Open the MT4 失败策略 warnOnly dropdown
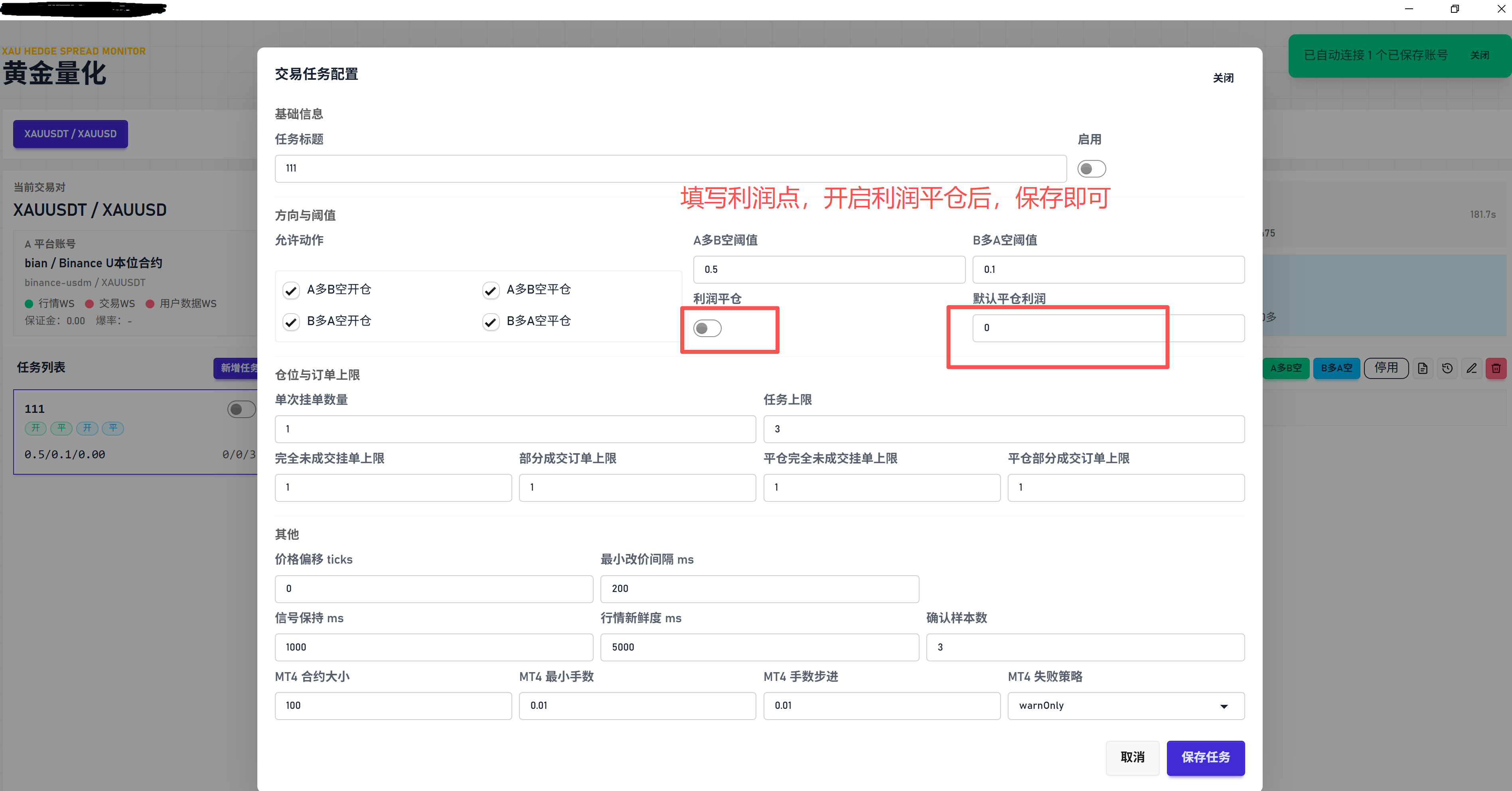The image size is (1512, 791). (1126, 706)
